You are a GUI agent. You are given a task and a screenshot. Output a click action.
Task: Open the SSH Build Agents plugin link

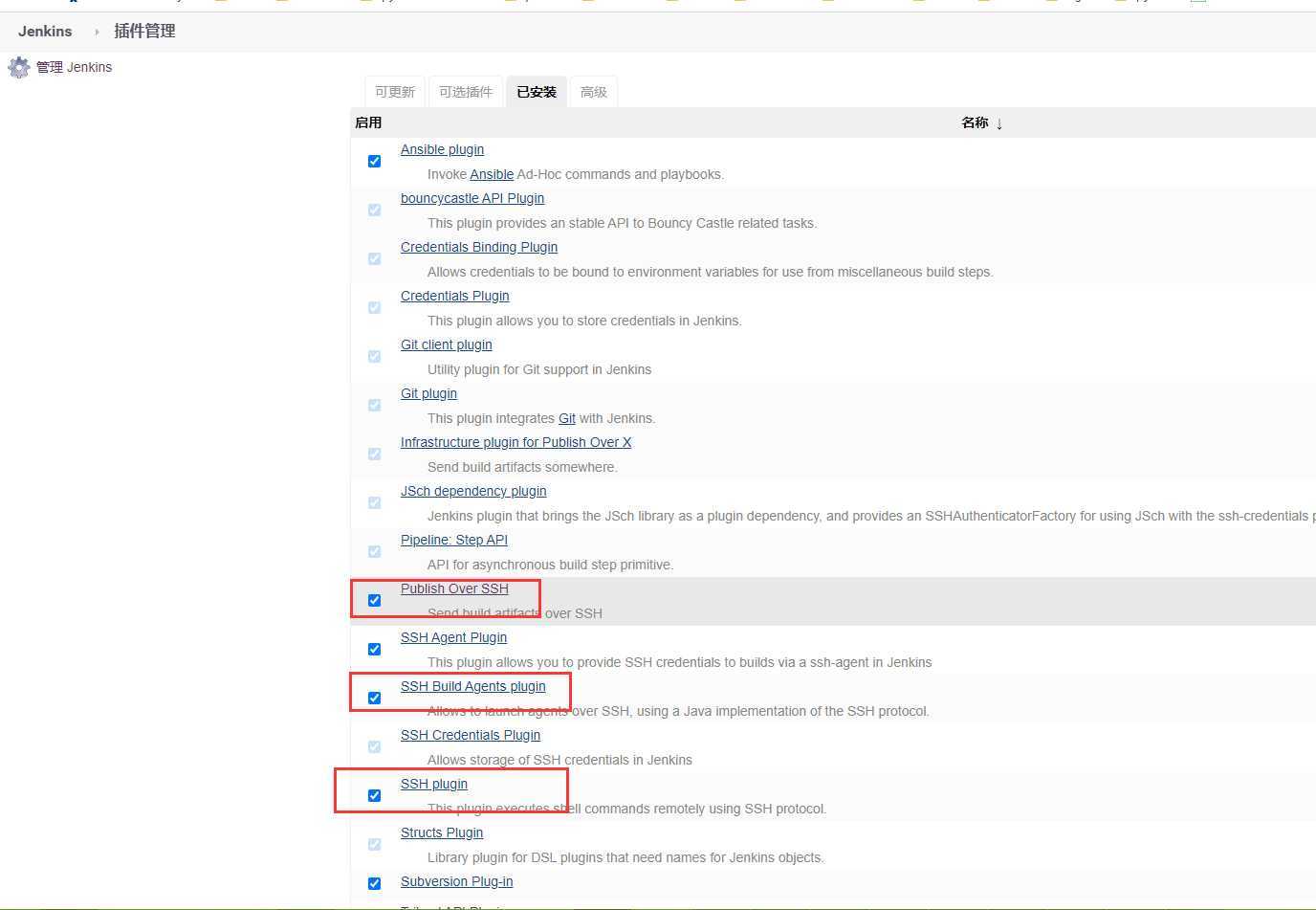(x=473, y=686)
